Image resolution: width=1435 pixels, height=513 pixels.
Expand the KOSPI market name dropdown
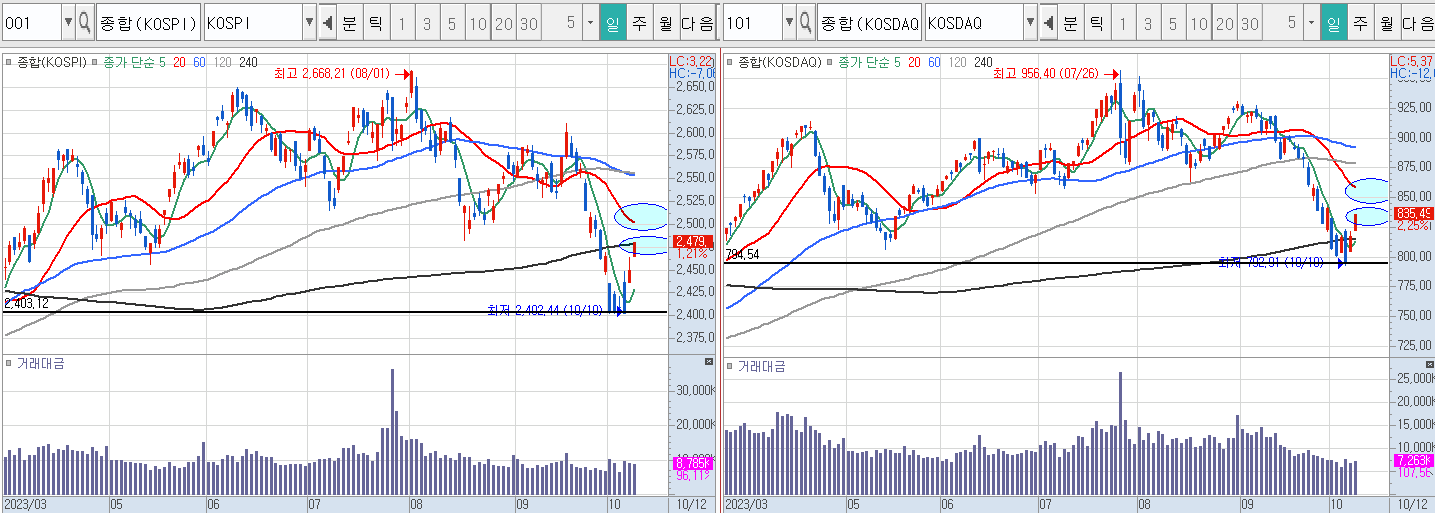[308, 22]
